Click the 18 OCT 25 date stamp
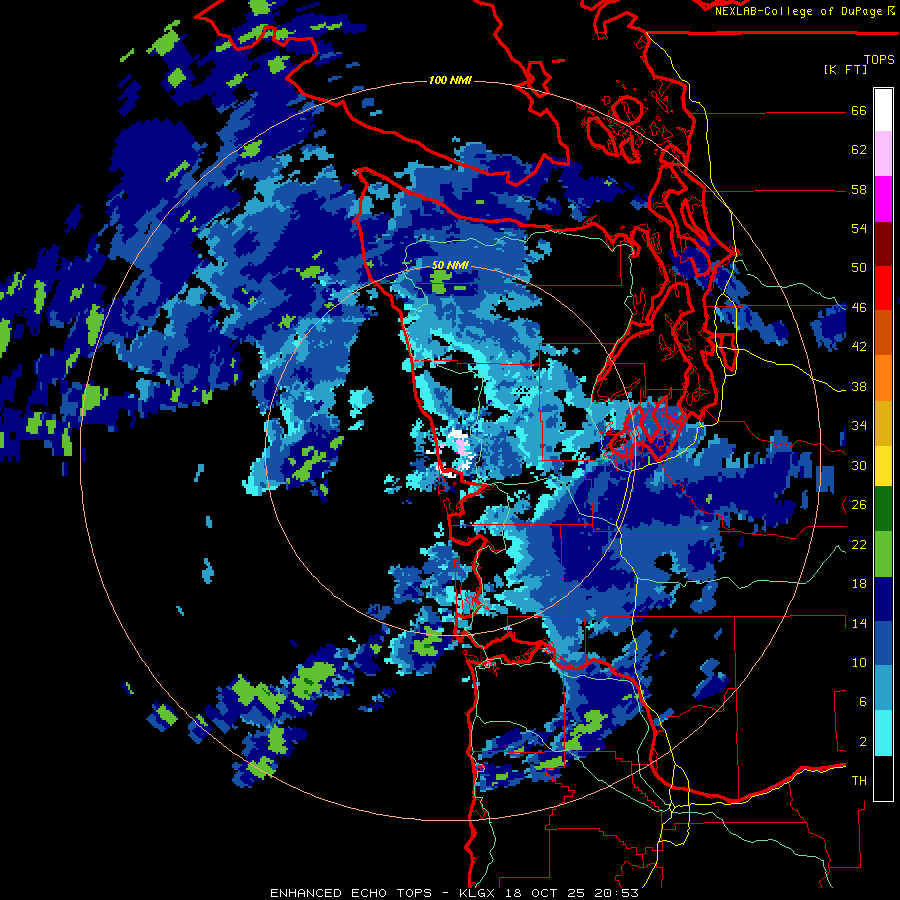This screenshot has width=900, height=900. pos(545,893)
